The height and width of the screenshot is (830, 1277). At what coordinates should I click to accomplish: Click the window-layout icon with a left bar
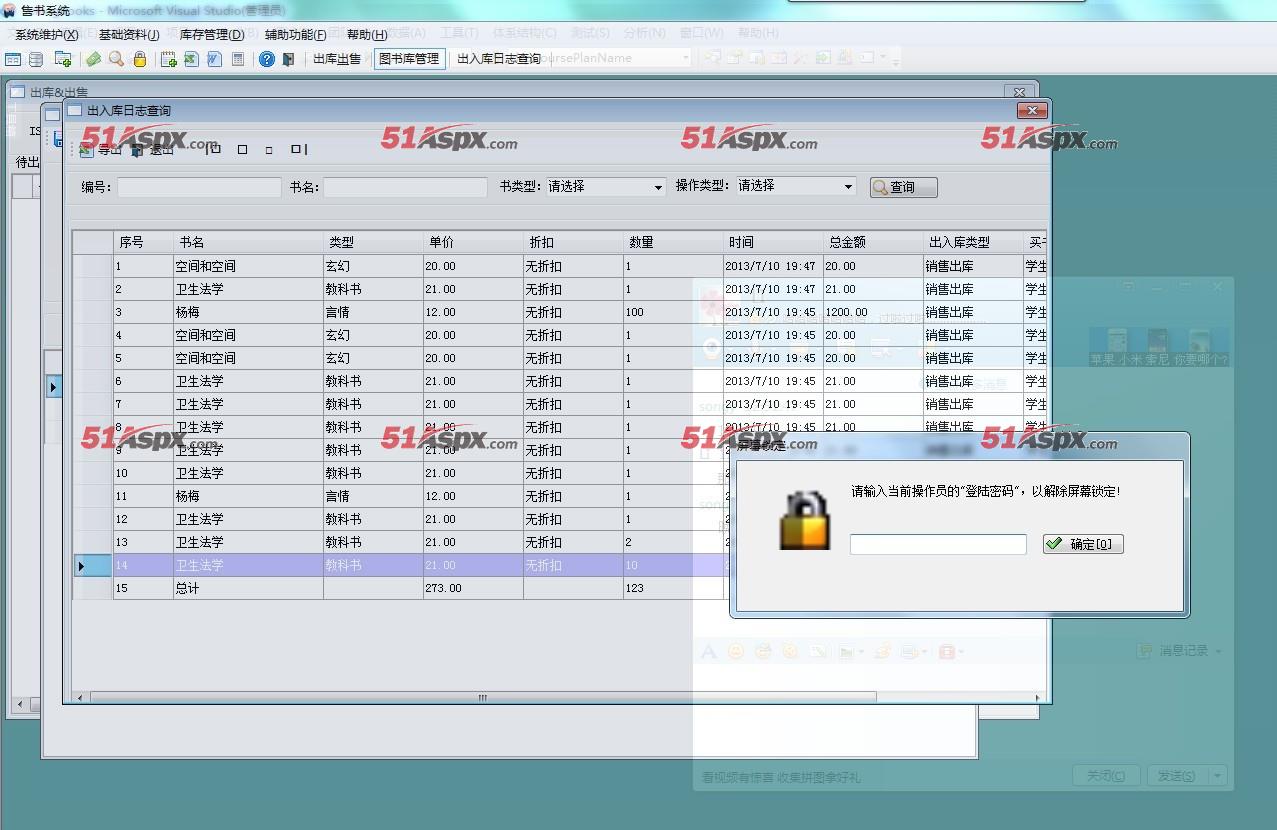(214, 150)
